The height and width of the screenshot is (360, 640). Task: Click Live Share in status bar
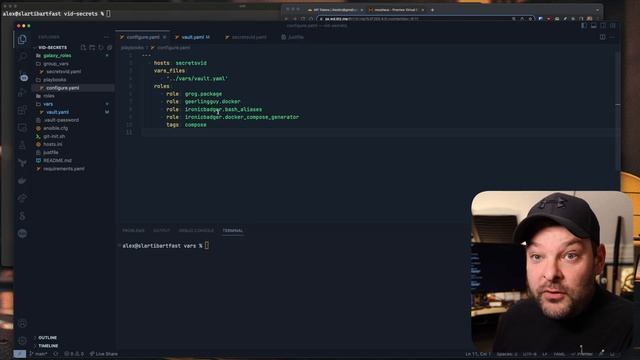point(104,354)
